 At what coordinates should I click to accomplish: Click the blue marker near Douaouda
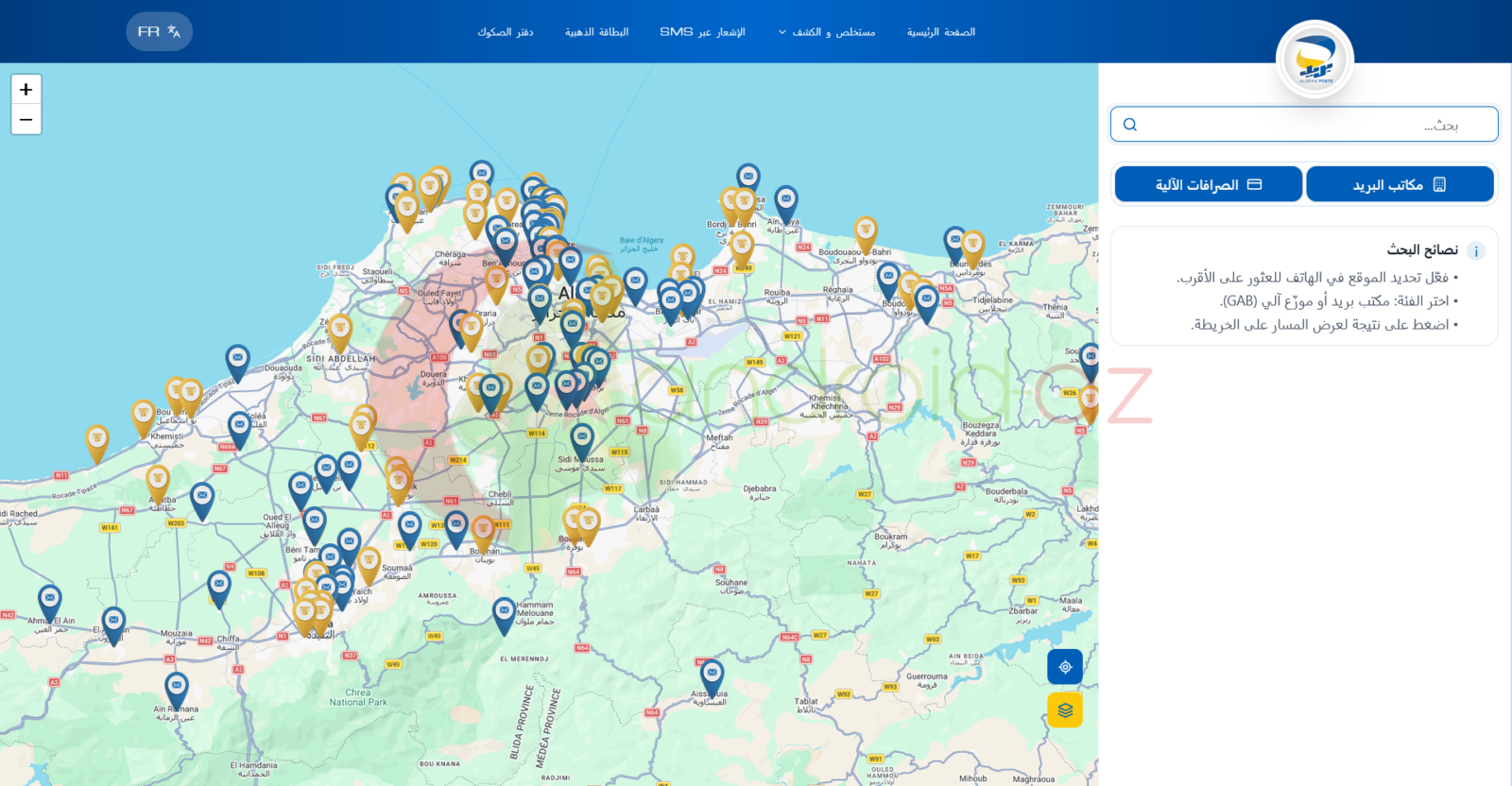[237, 363]
